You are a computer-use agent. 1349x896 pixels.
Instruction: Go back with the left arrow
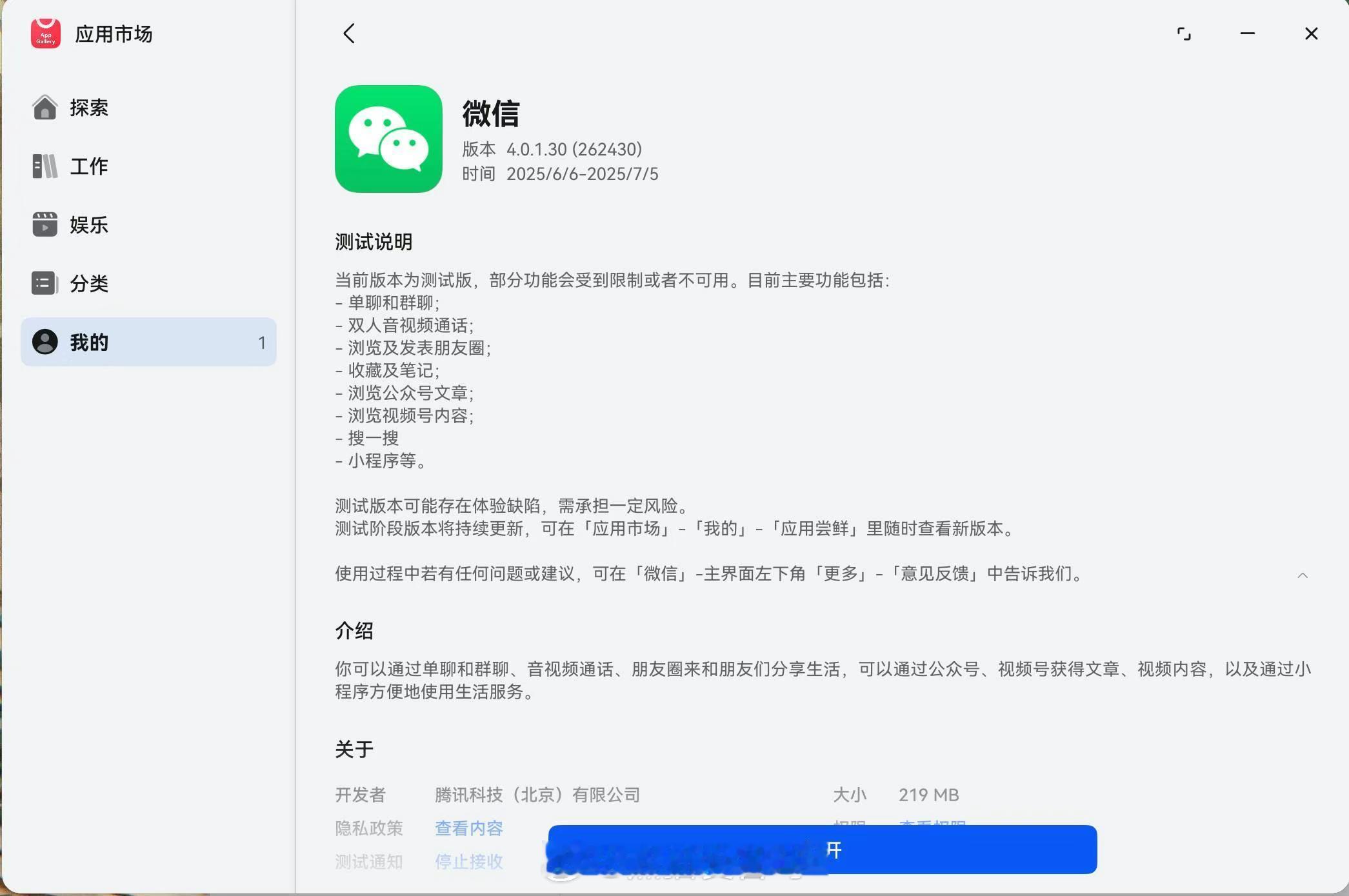pyautogui.click(x=349, y=34)
